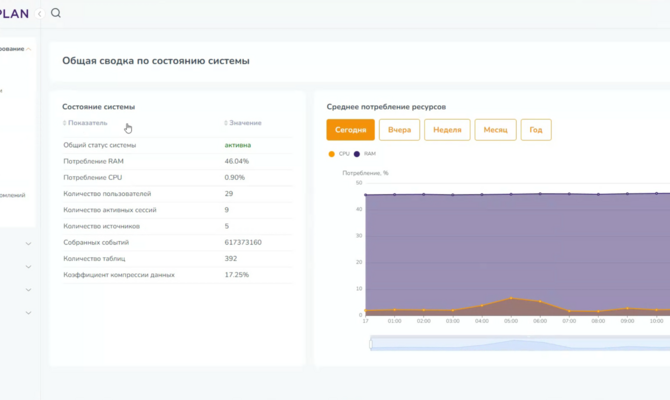670x400 pixels.
Task: Collapse the expanded top sidebar section
Action: [29, 48]
